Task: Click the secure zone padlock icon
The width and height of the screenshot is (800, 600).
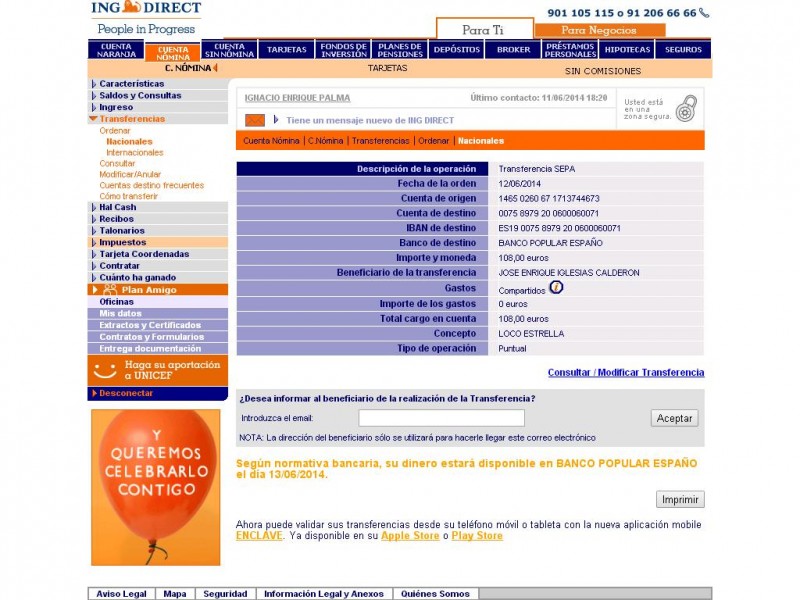Action: click(x=686, y=108)
